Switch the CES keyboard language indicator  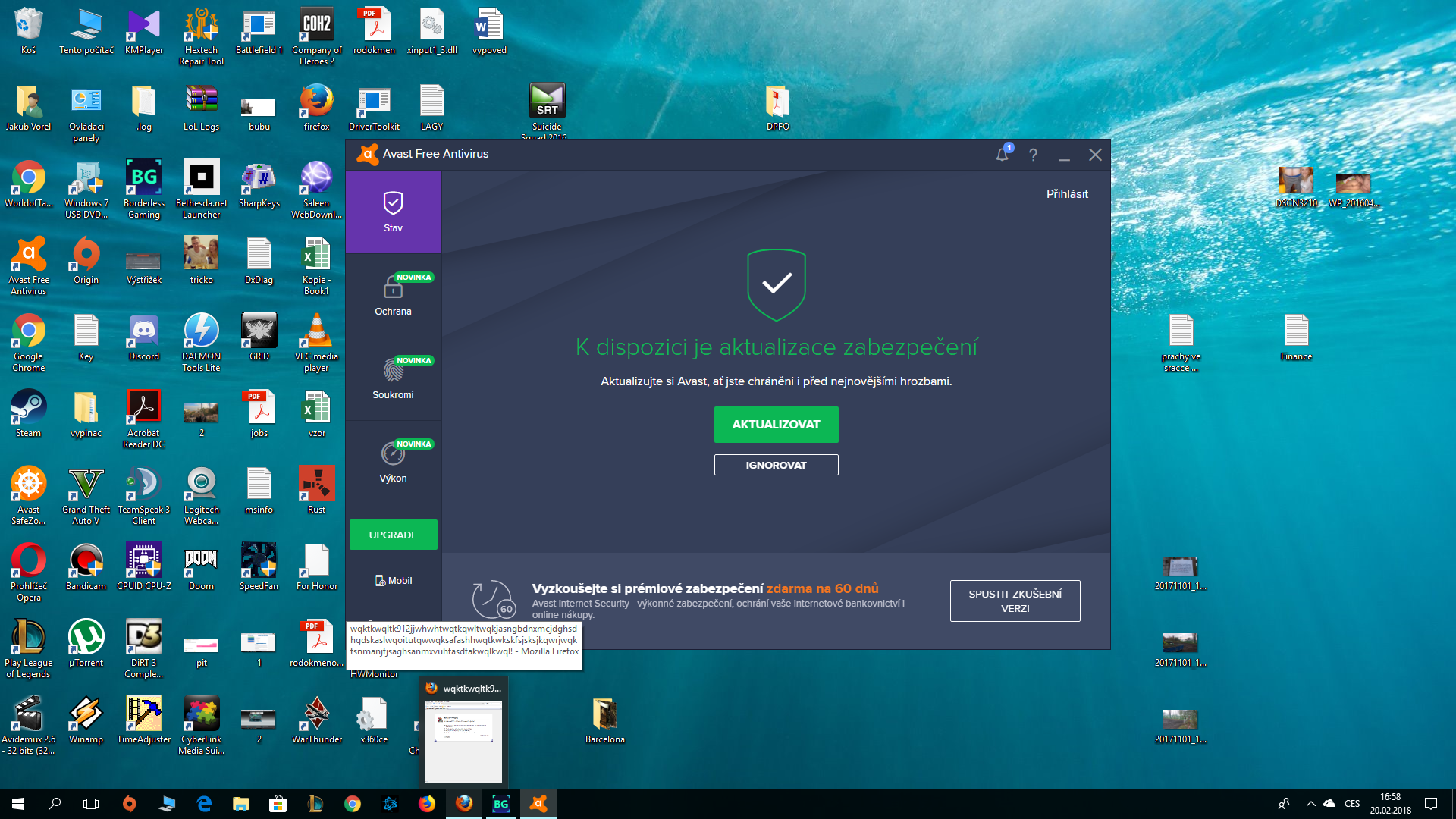pos(1352,804)
